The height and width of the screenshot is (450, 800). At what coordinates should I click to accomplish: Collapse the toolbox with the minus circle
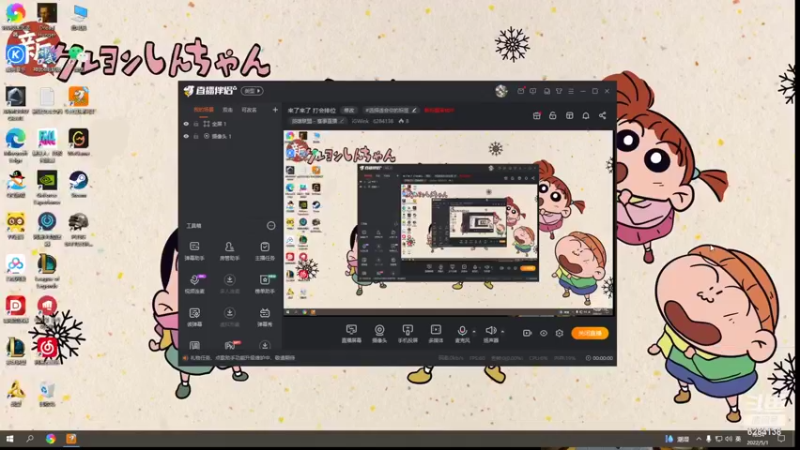[x=271, y=226]
